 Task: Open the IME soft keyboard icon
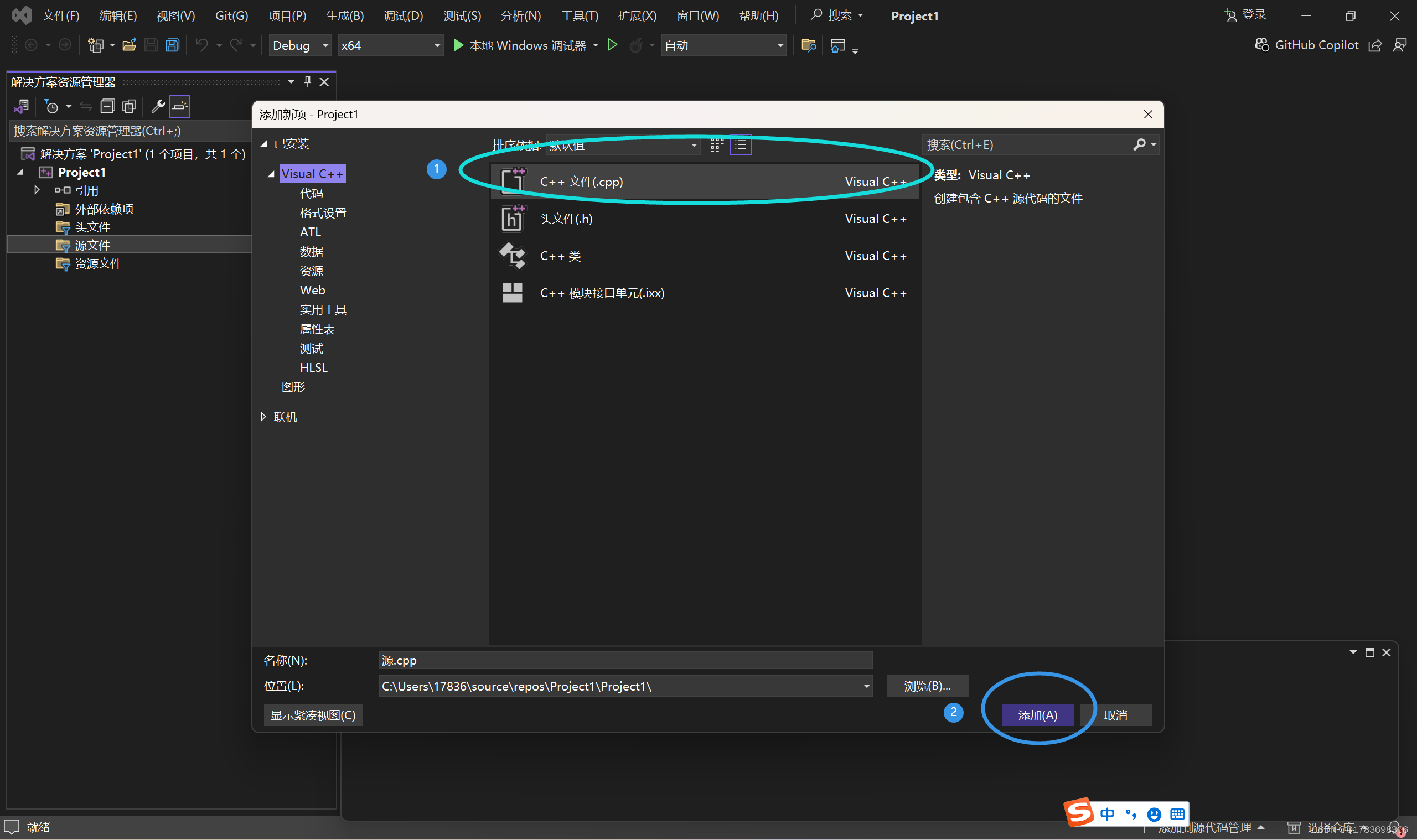(1177, 814)
